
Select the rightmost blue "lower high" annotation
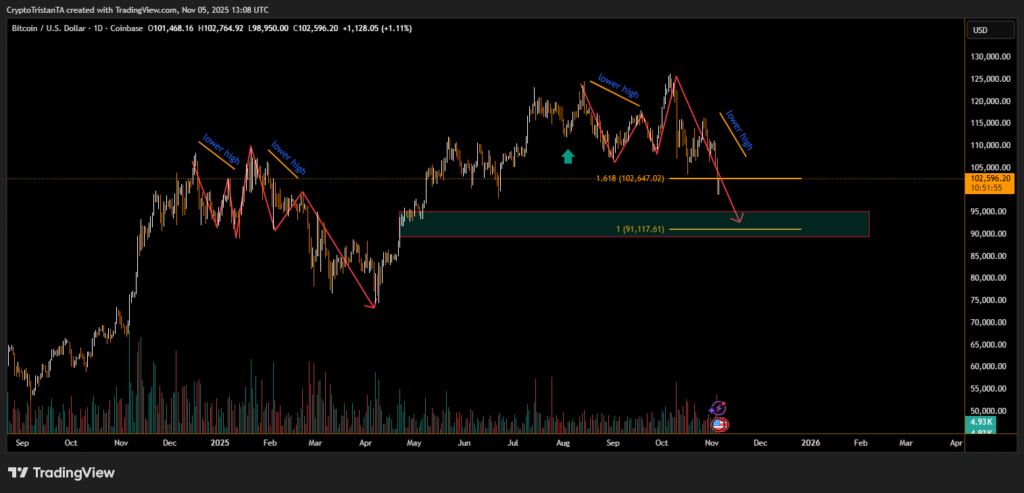coord(737,127)
